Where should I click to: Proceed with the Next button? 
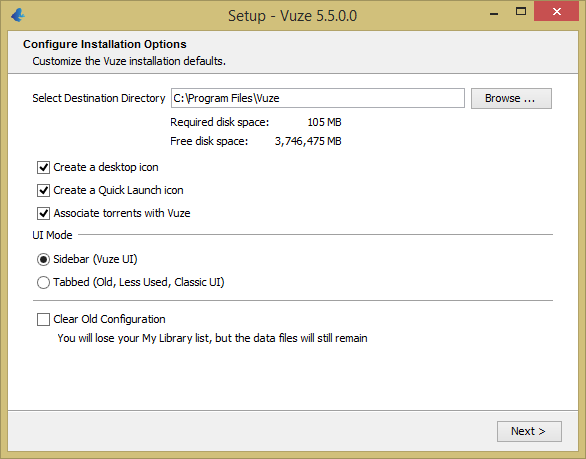point(529,431)
